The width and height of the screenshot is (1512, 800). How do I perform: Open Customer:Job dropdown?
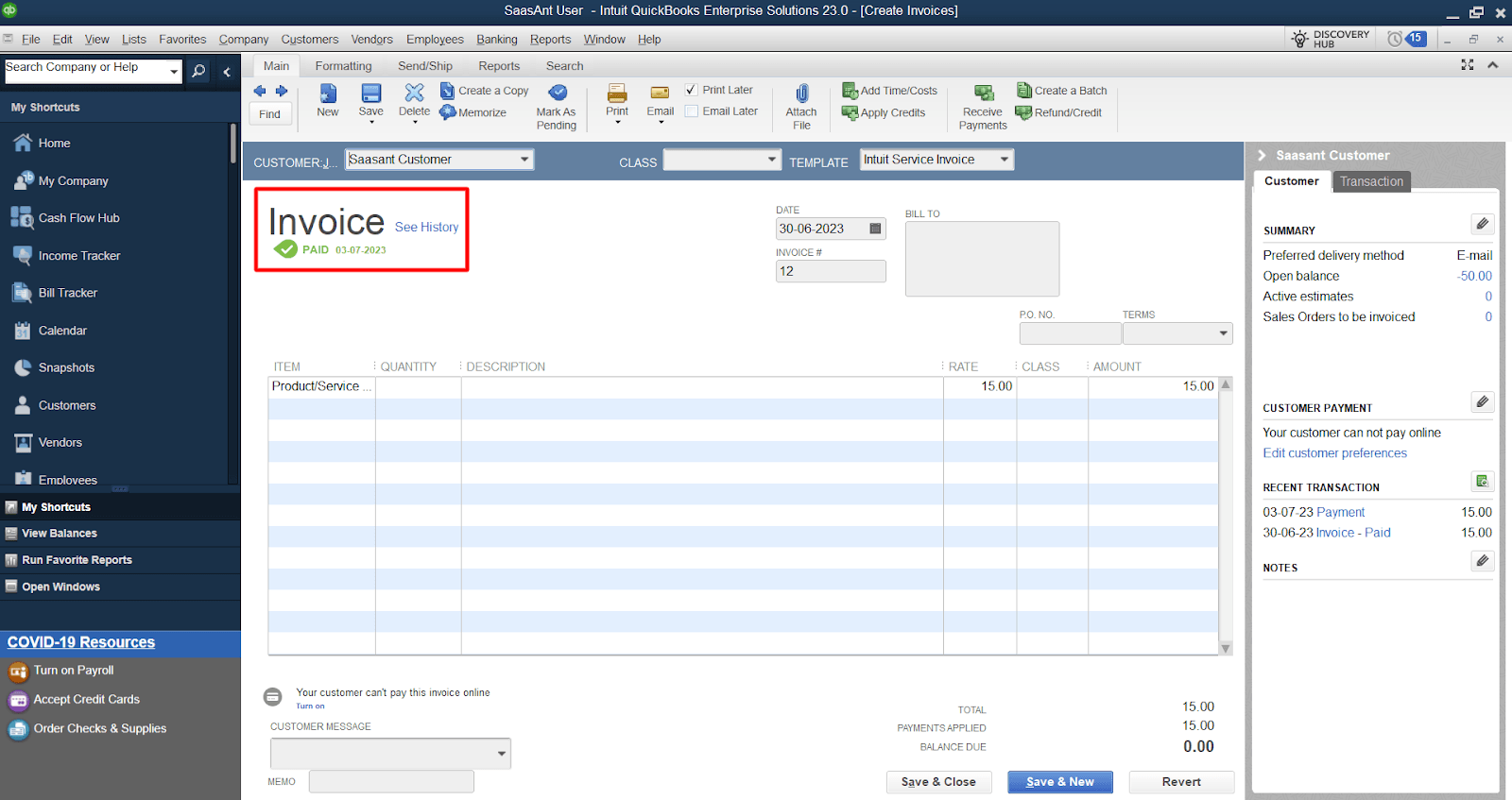click(524, 160)
